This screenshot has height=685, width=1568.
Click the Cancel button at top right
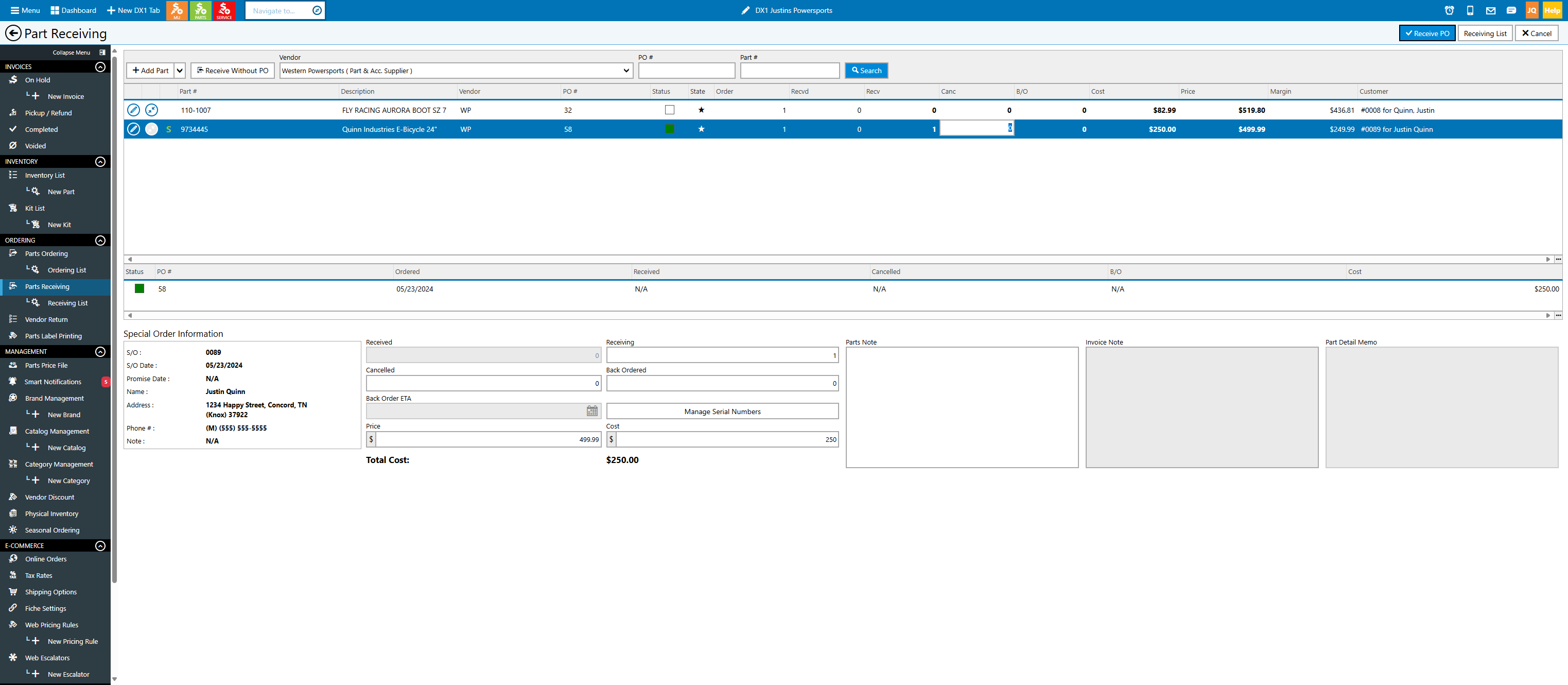tap(1537, 33)
